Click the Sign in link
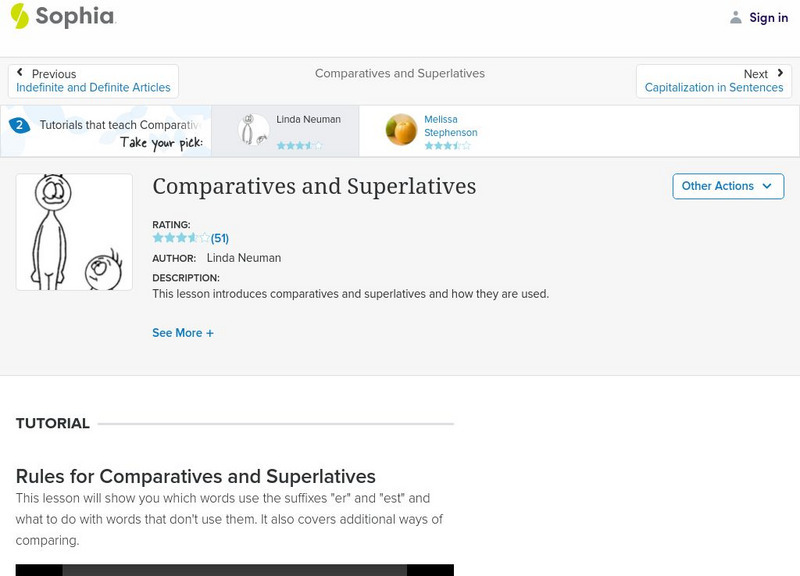 [768, 17]
